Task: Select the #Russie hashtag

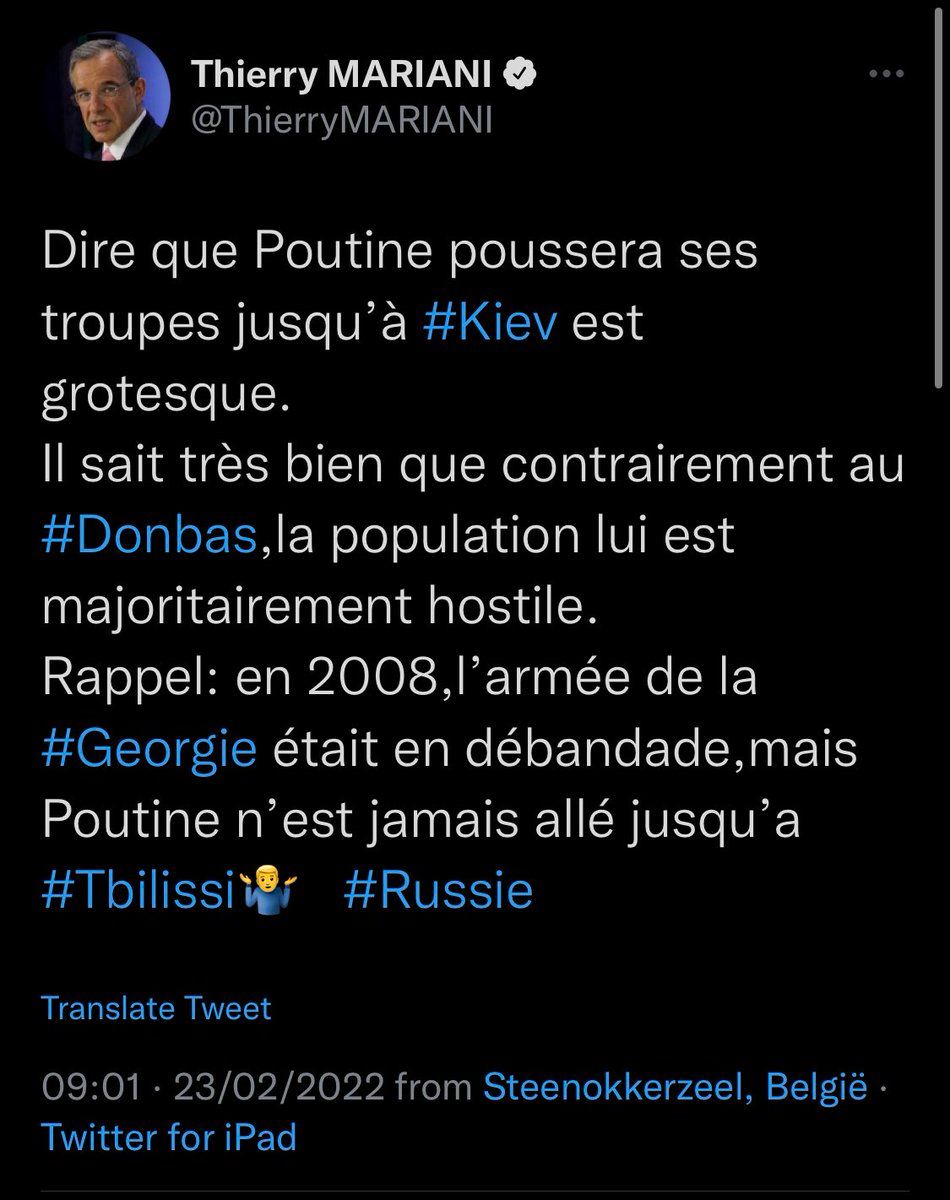Action: tap(438, 891)
